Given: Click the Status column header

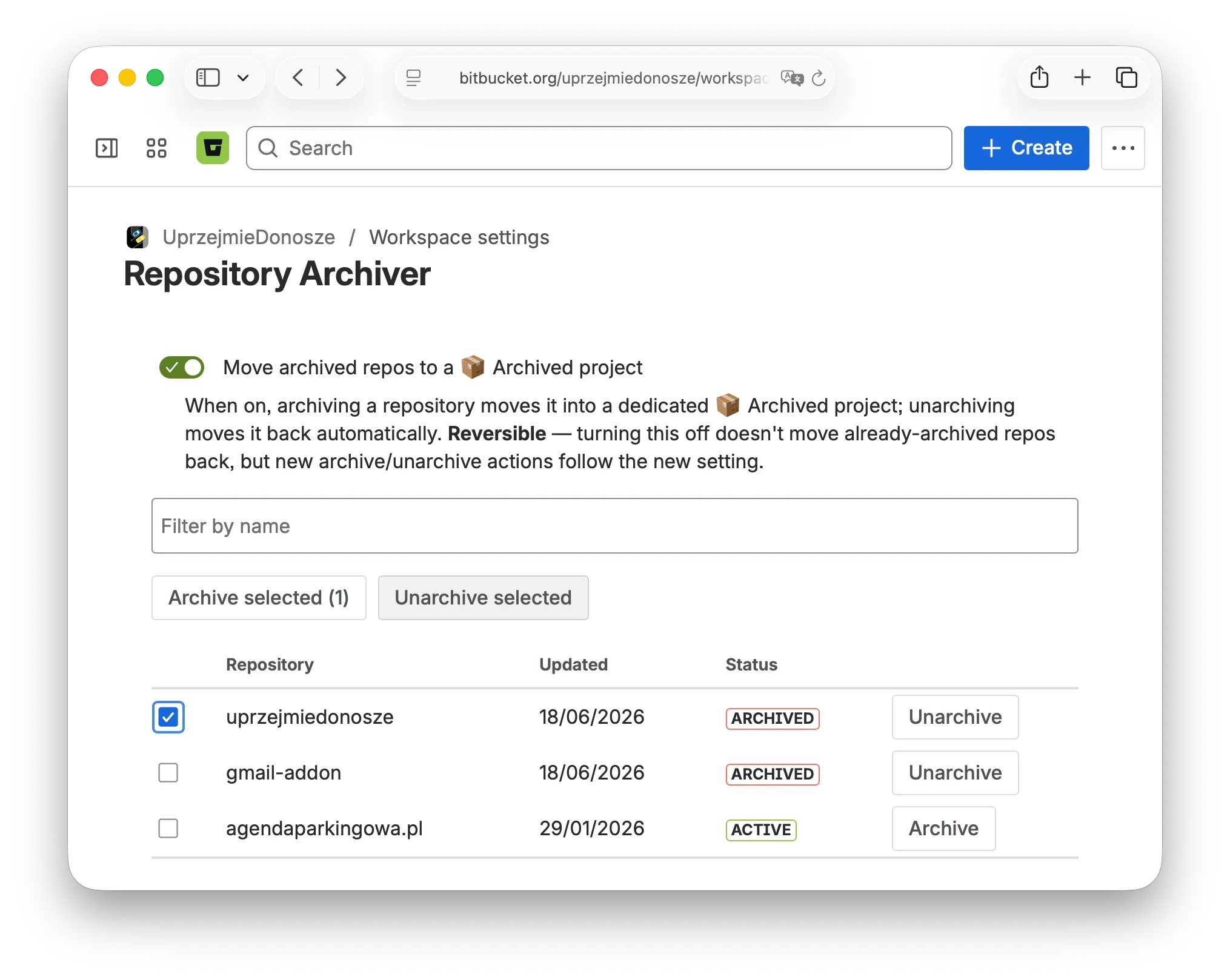Looking at the screenshot, I should tap(751, 664).
